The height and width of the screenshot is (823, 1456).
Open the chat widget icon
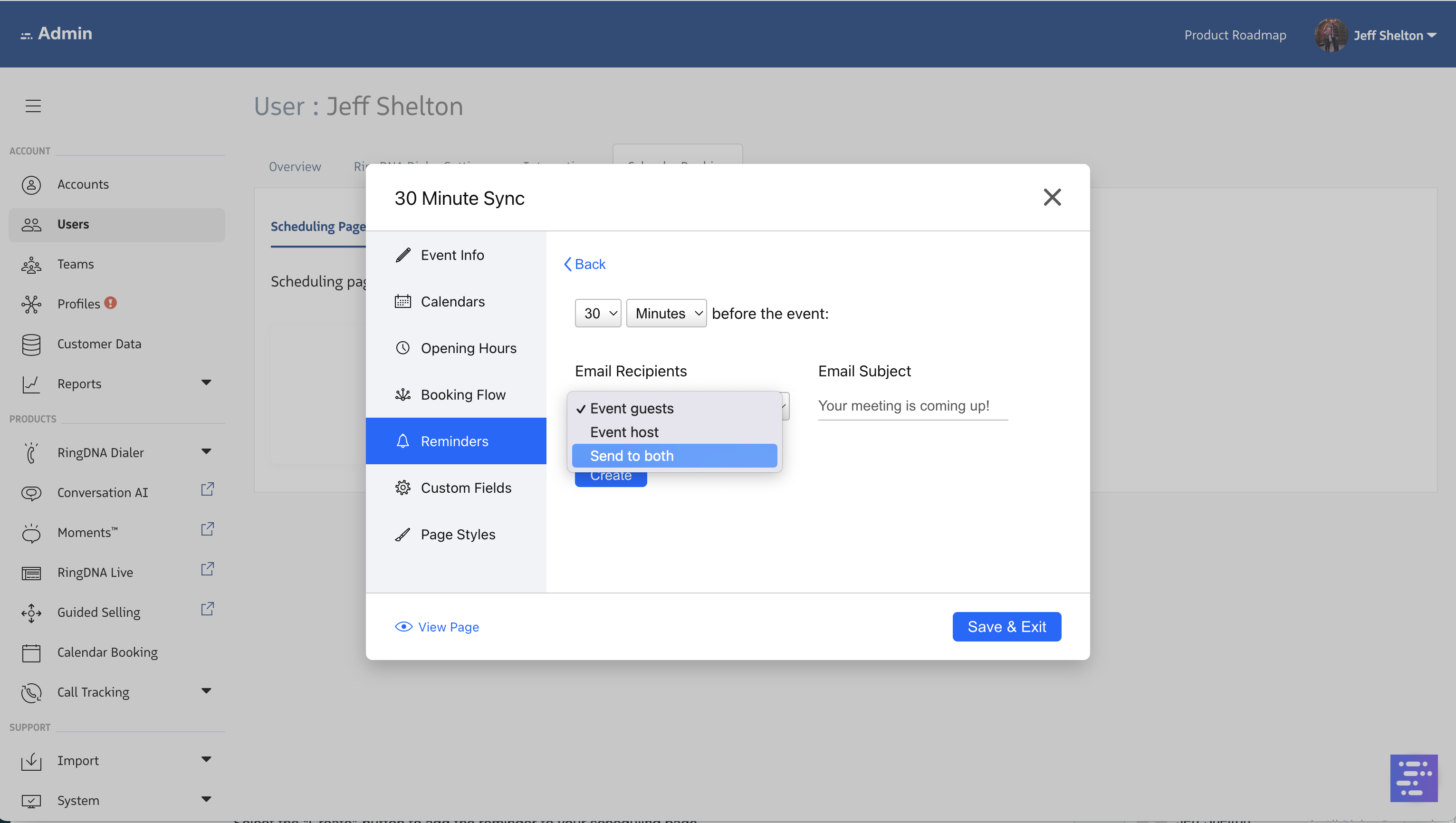click(x=1413, y=778)
